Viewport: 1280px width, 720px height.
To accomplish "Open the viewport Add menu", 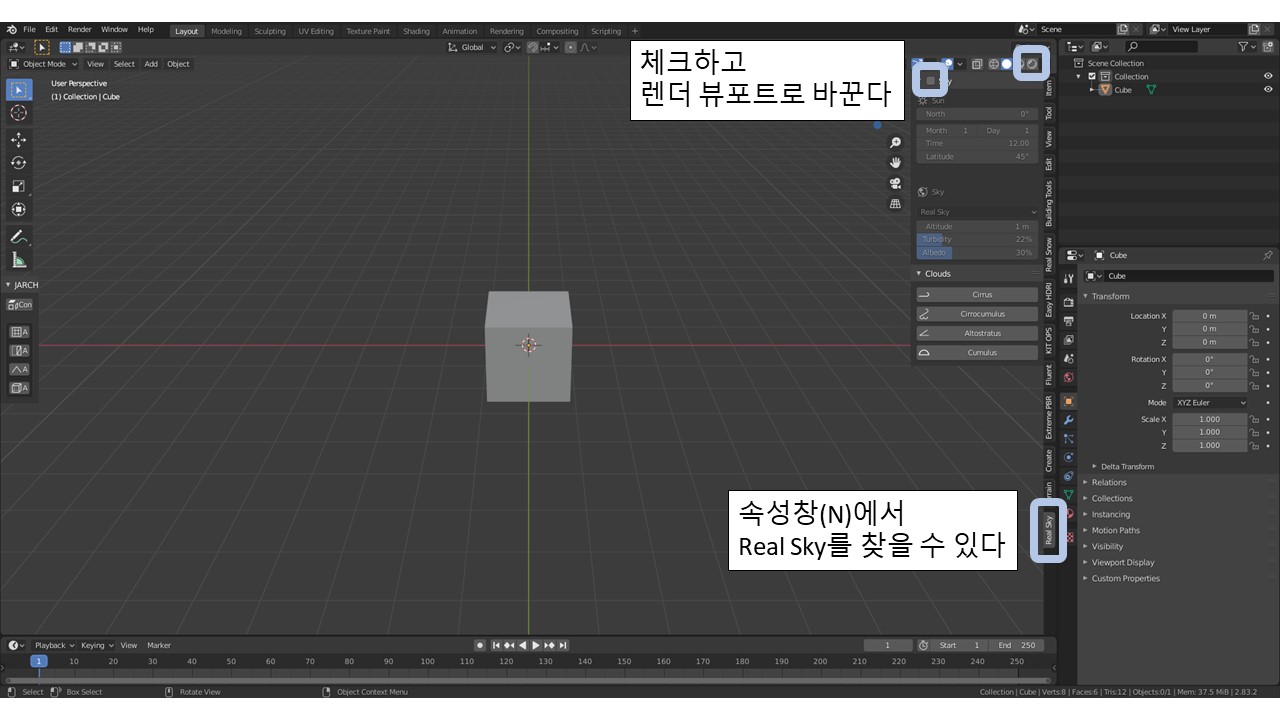I will (x=151, y=64).
